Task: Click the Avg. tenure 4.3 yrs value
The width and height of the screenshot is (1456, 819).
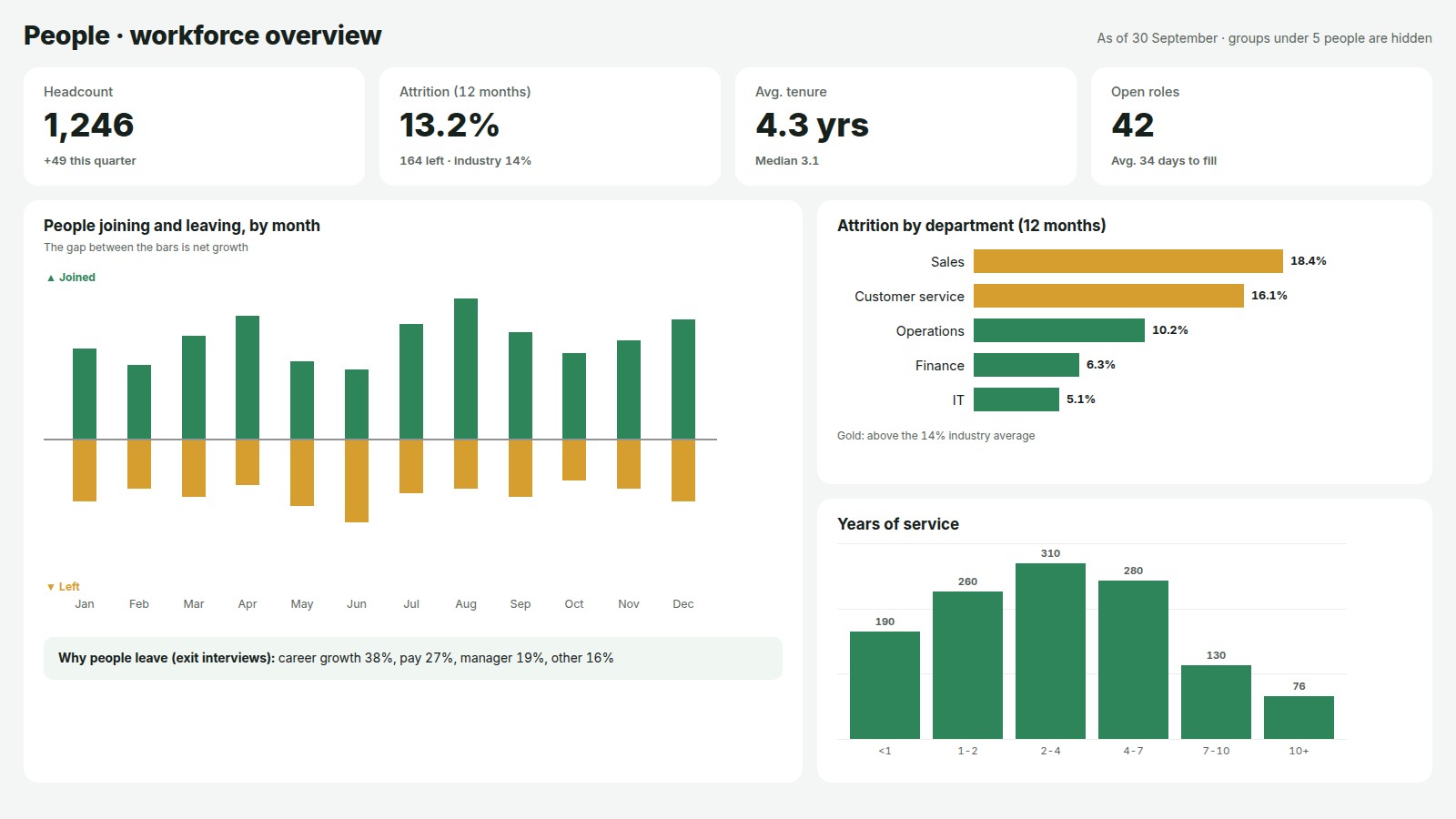Action: click(x=812, y=125)
